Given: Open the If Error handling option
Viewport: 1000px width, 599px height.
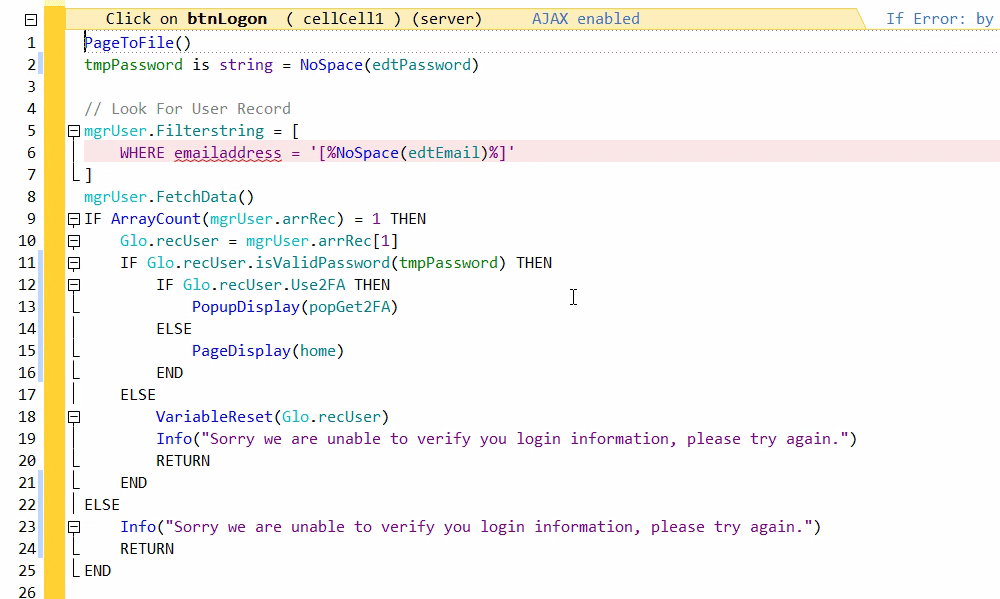Looking at the screenshot, I should point(939,19).
